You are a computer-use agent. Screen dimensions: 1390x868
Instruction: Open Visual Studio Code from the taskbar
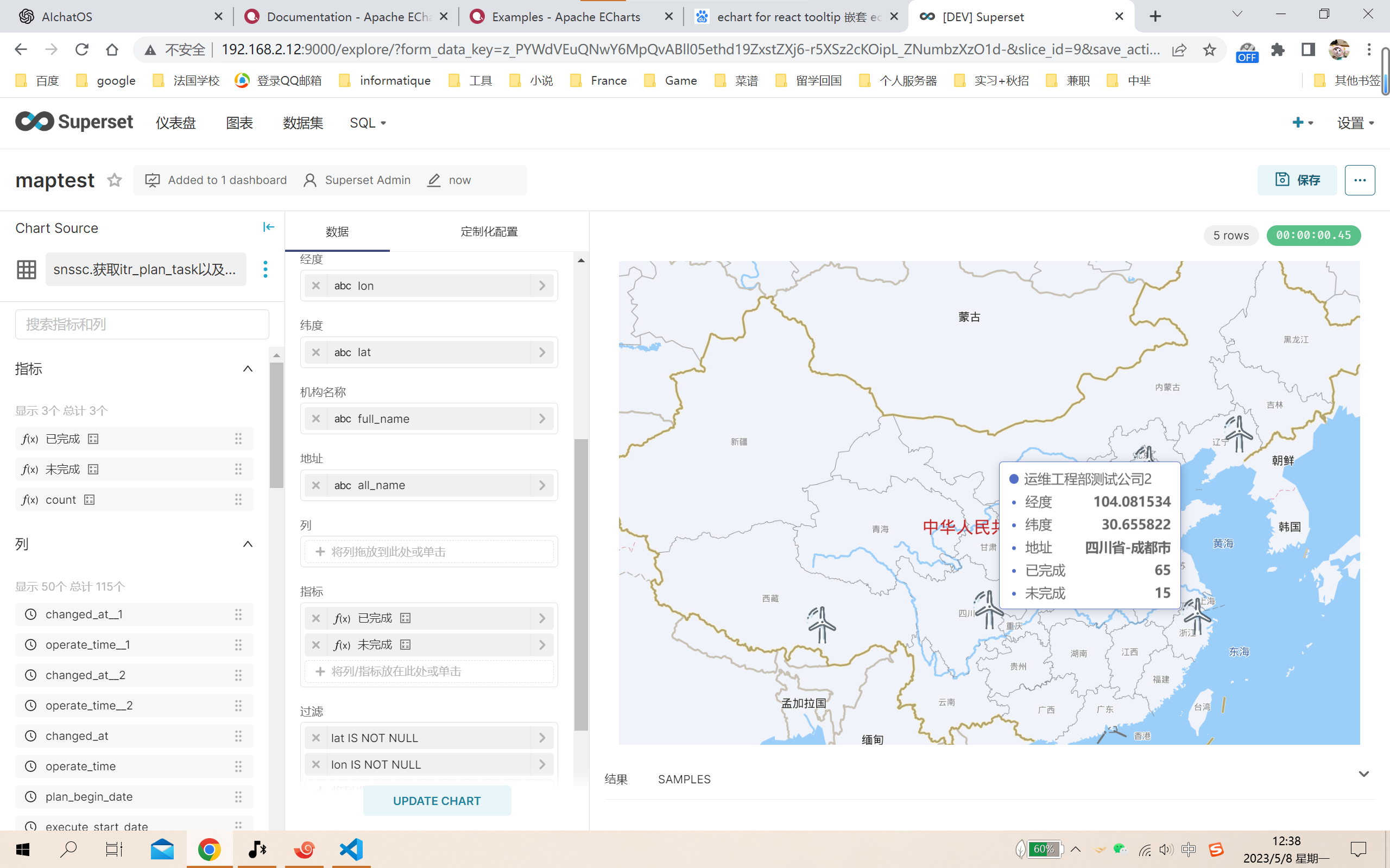351,850
